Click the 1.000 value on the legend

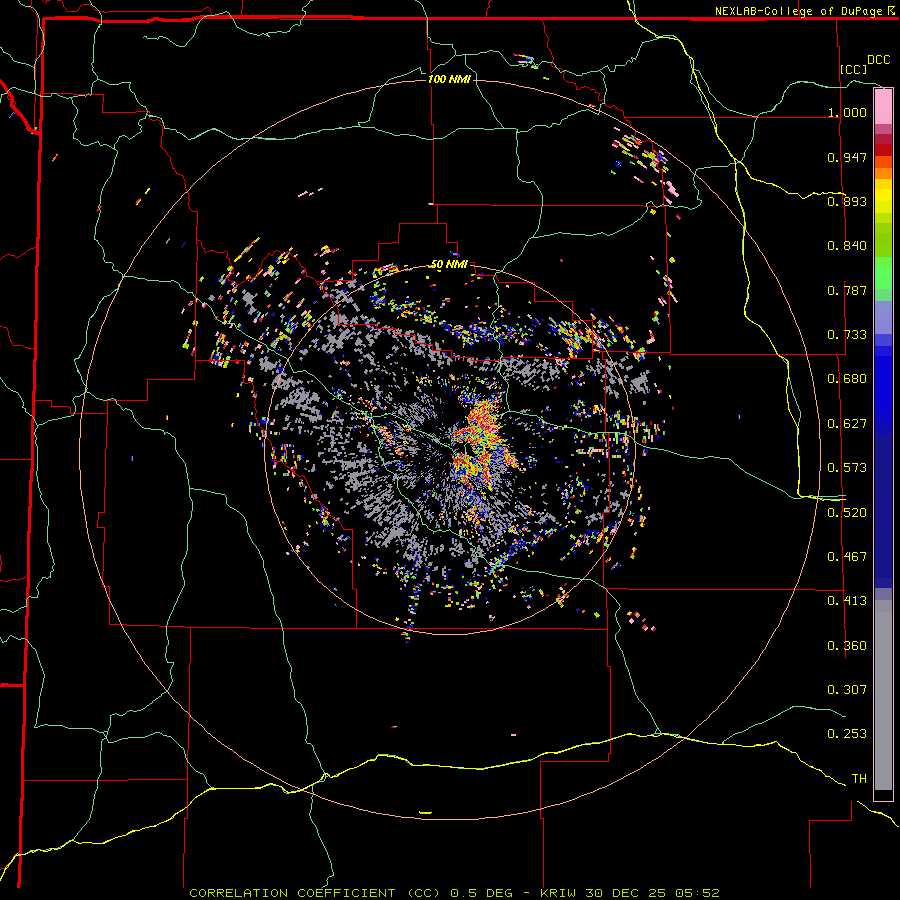[847, 112]
